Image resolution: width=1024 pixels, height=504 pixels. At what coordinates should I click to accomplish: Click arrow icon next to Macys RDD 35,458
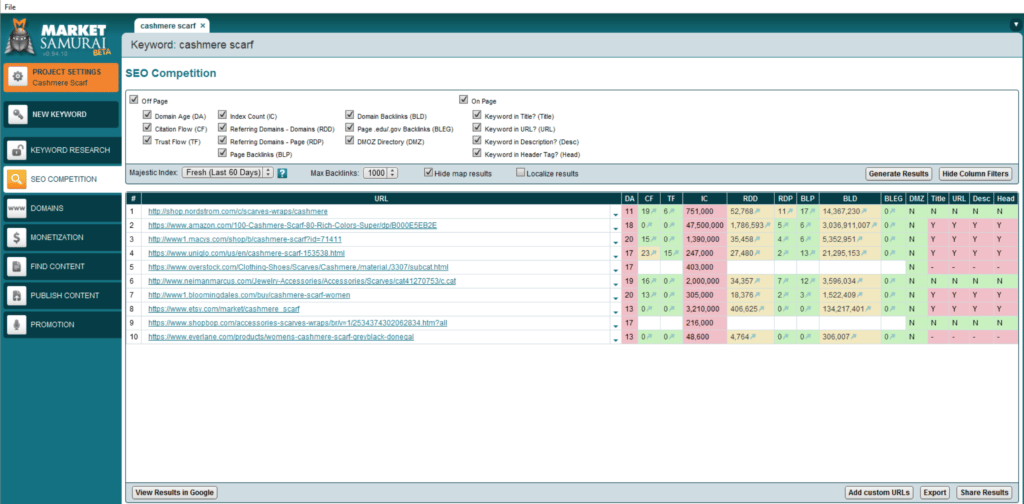point(756,240)
